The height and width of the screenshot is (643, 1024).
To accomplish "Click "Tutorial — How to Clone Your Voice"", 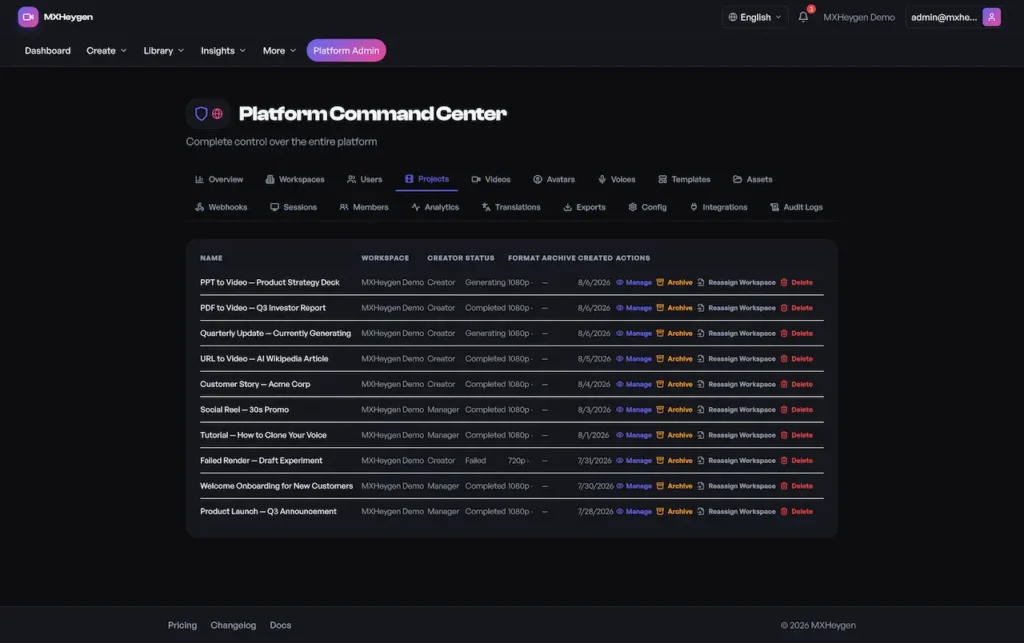I will pos(263,435).
